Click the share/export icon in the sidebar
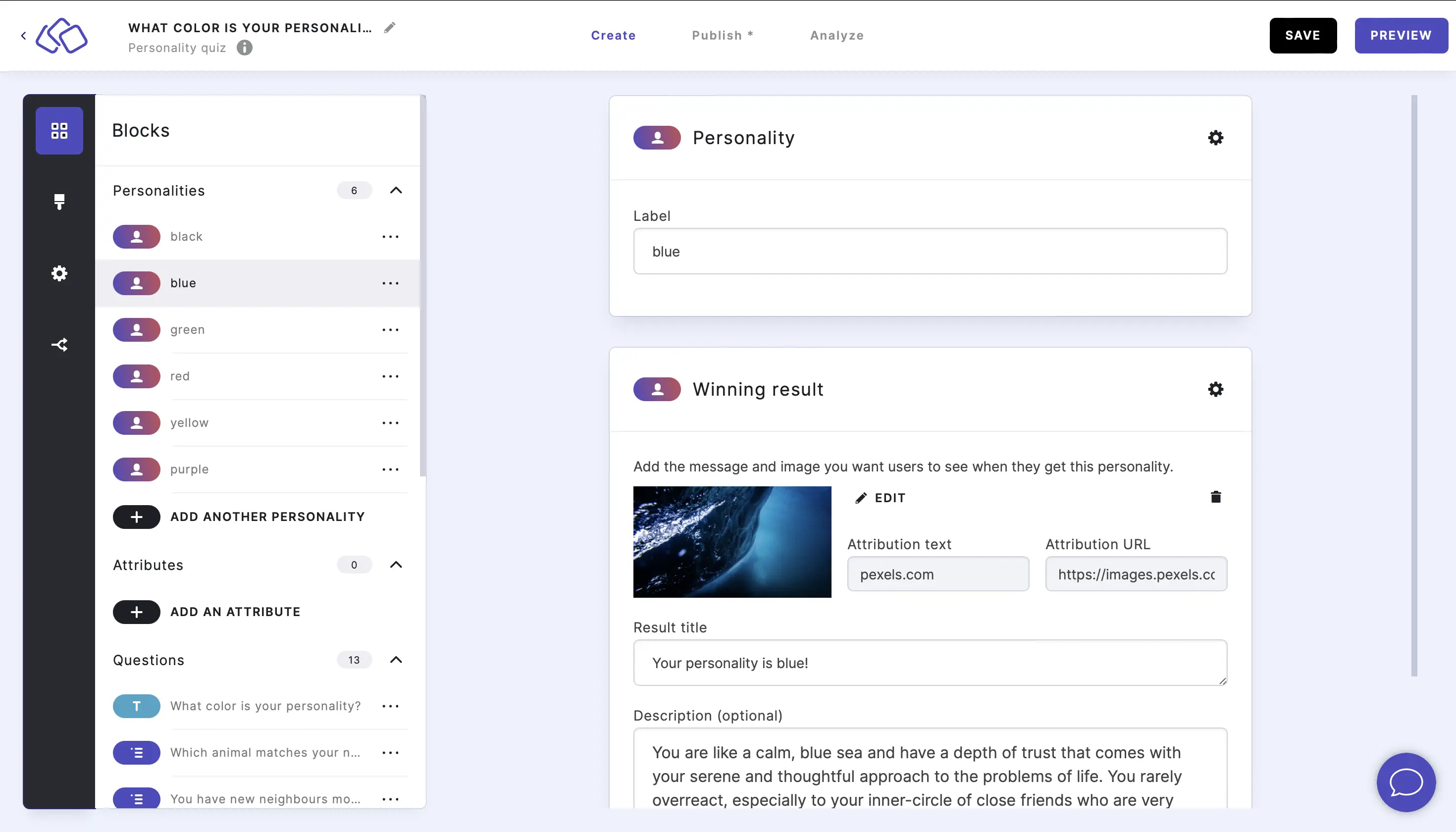 [59, 344]
